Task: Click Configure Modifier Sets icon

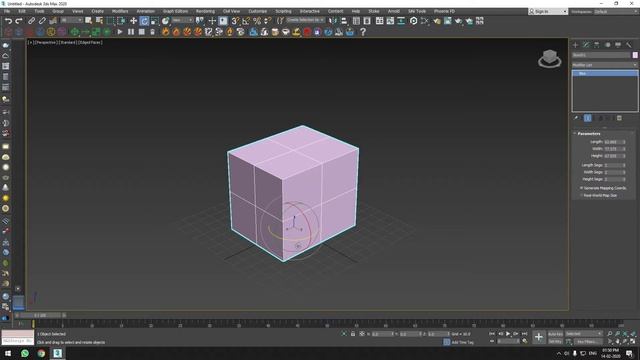Action: 619,118
